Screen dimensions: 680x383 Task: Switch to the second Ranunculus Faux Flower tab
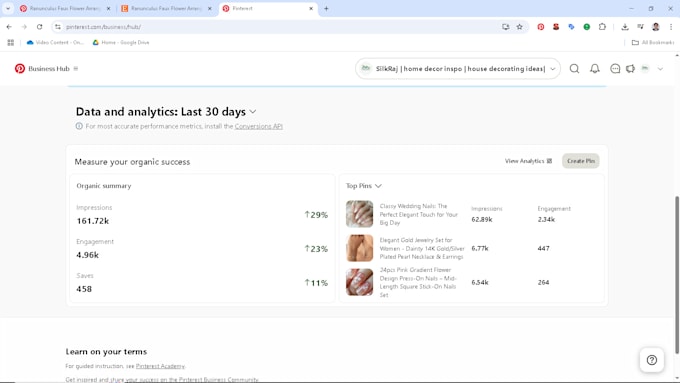[x=166, y=8]
